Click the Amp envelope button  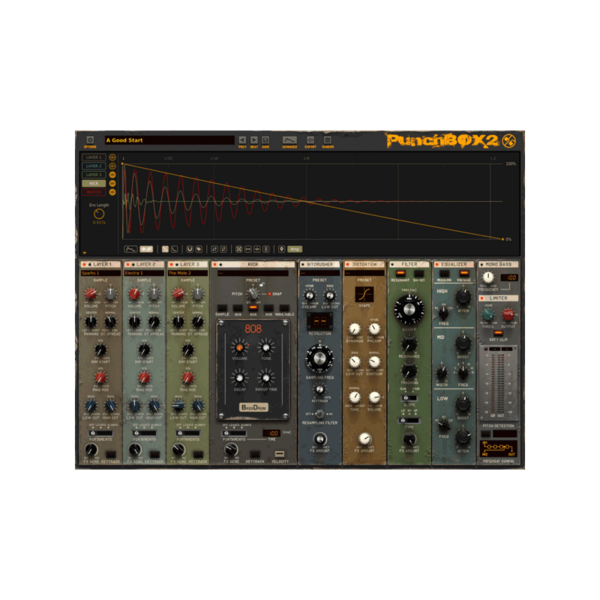(295, 249)
